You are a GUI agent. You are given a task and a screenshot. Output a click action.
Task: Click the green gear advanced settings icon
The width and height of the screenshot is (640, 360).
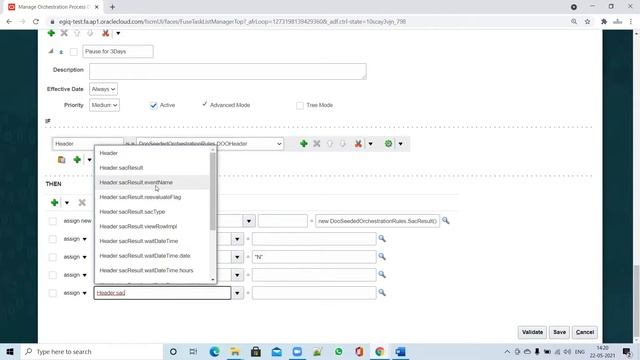pyautogui.click(x=389, y=144)
